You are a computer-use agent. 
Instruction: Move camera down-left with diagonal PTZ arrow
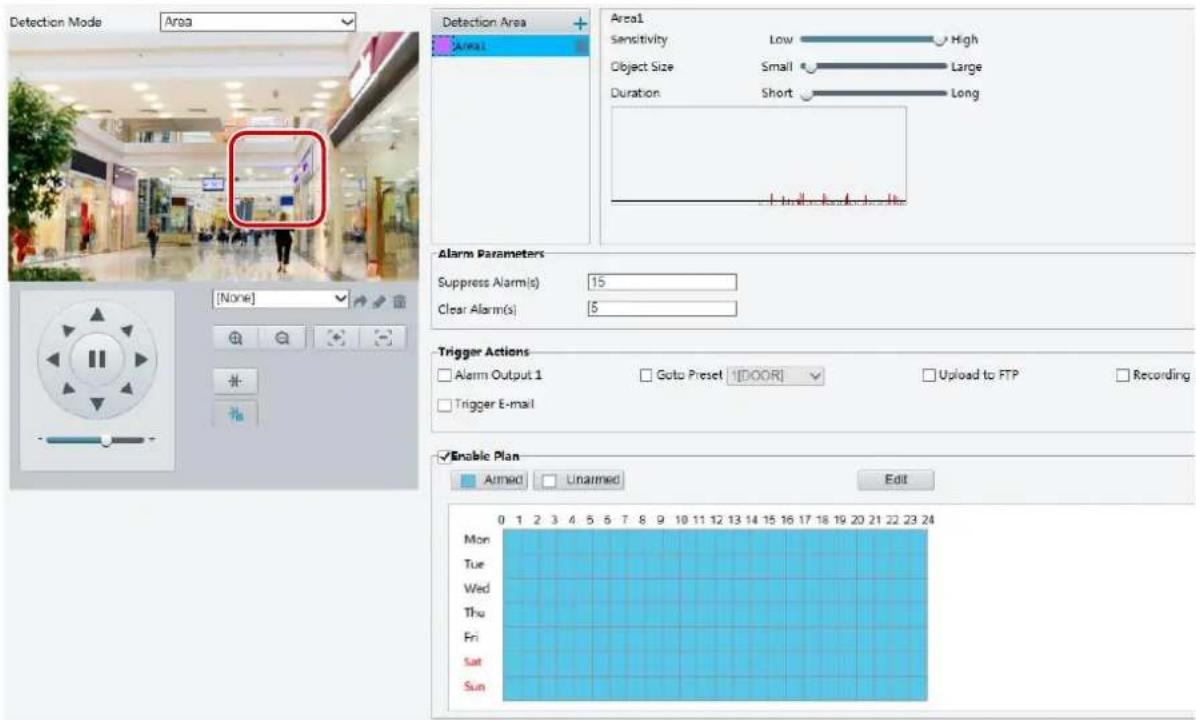pyautogui.click(x=68, y=388)
